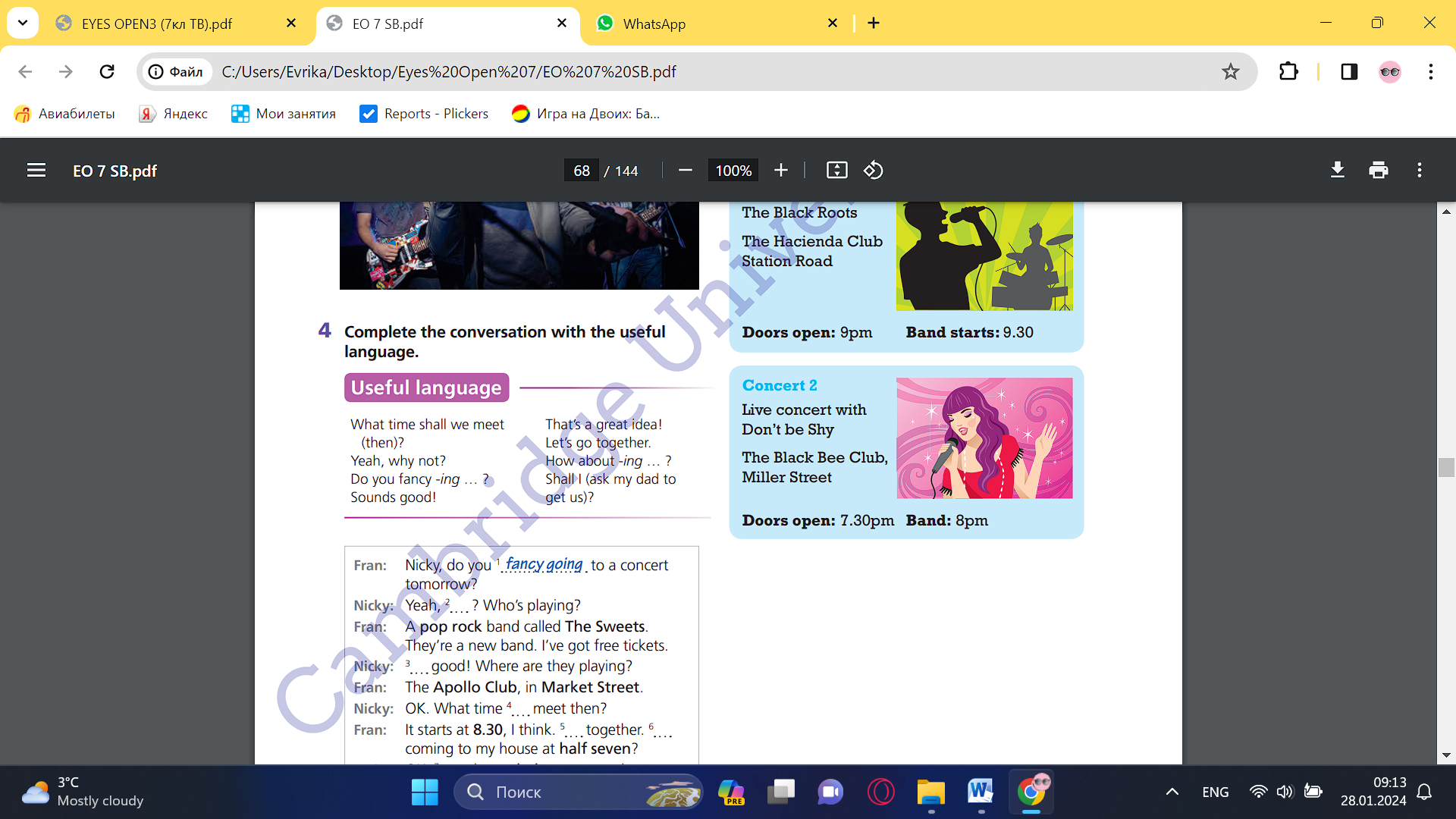Click the 100% zoom level field
Viewport: 1456px width, 819px height.
(x=733, y=171)
